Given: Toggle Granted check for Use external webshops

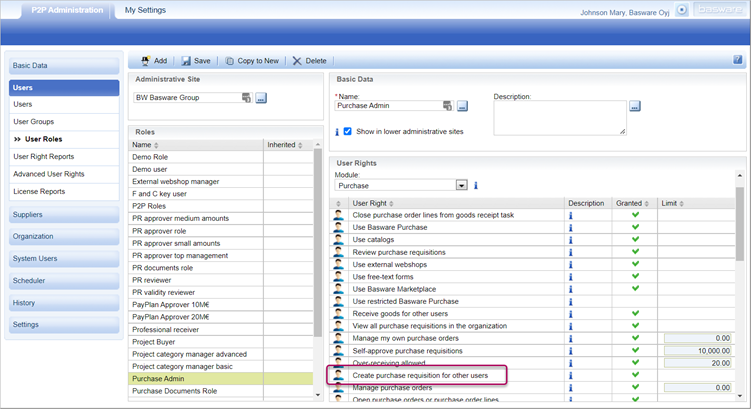Looking at the screenshot, I should point(636,264).
